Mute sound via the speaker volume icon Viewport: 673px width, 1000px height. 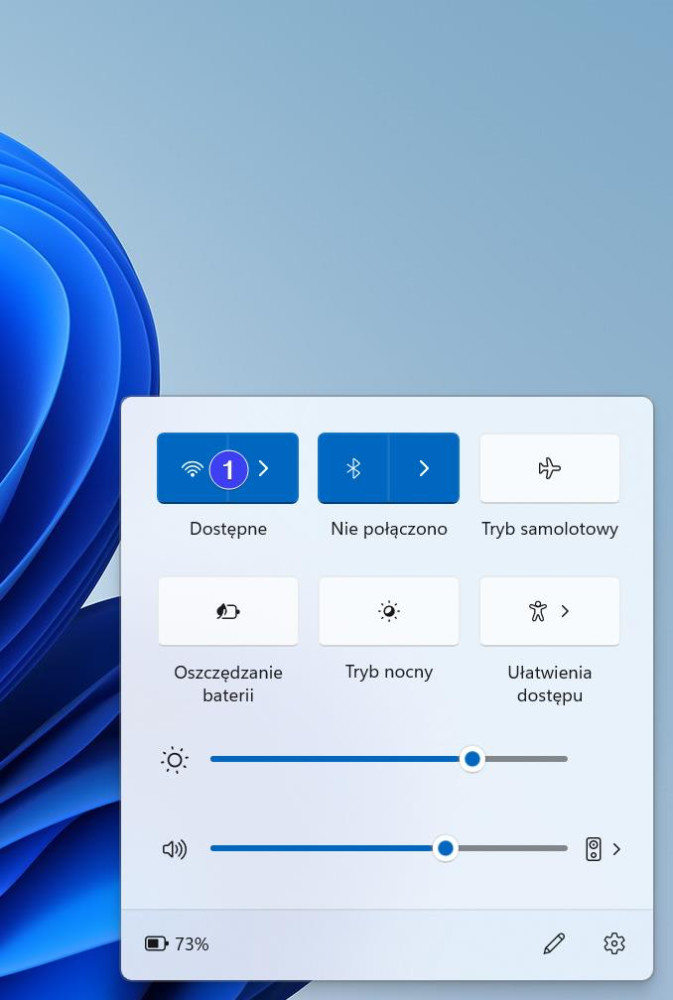174,849
